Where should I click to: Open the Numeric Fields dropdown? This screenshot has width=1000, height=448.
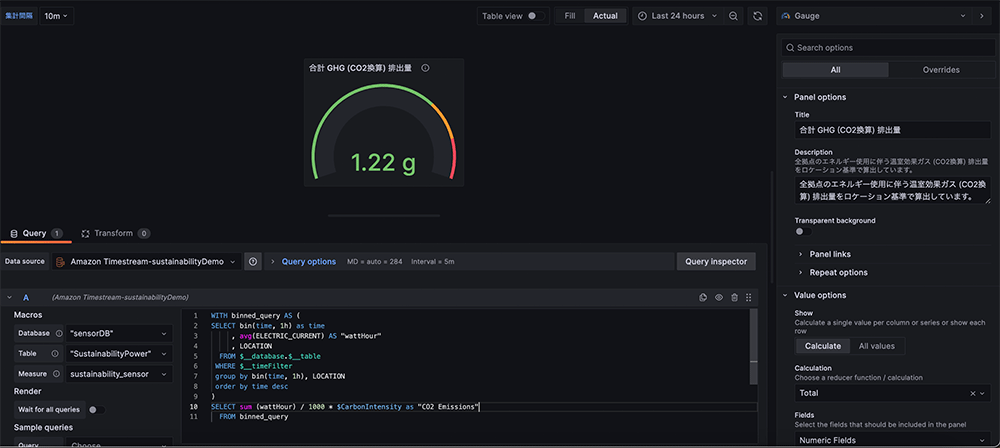pos(893,440)
